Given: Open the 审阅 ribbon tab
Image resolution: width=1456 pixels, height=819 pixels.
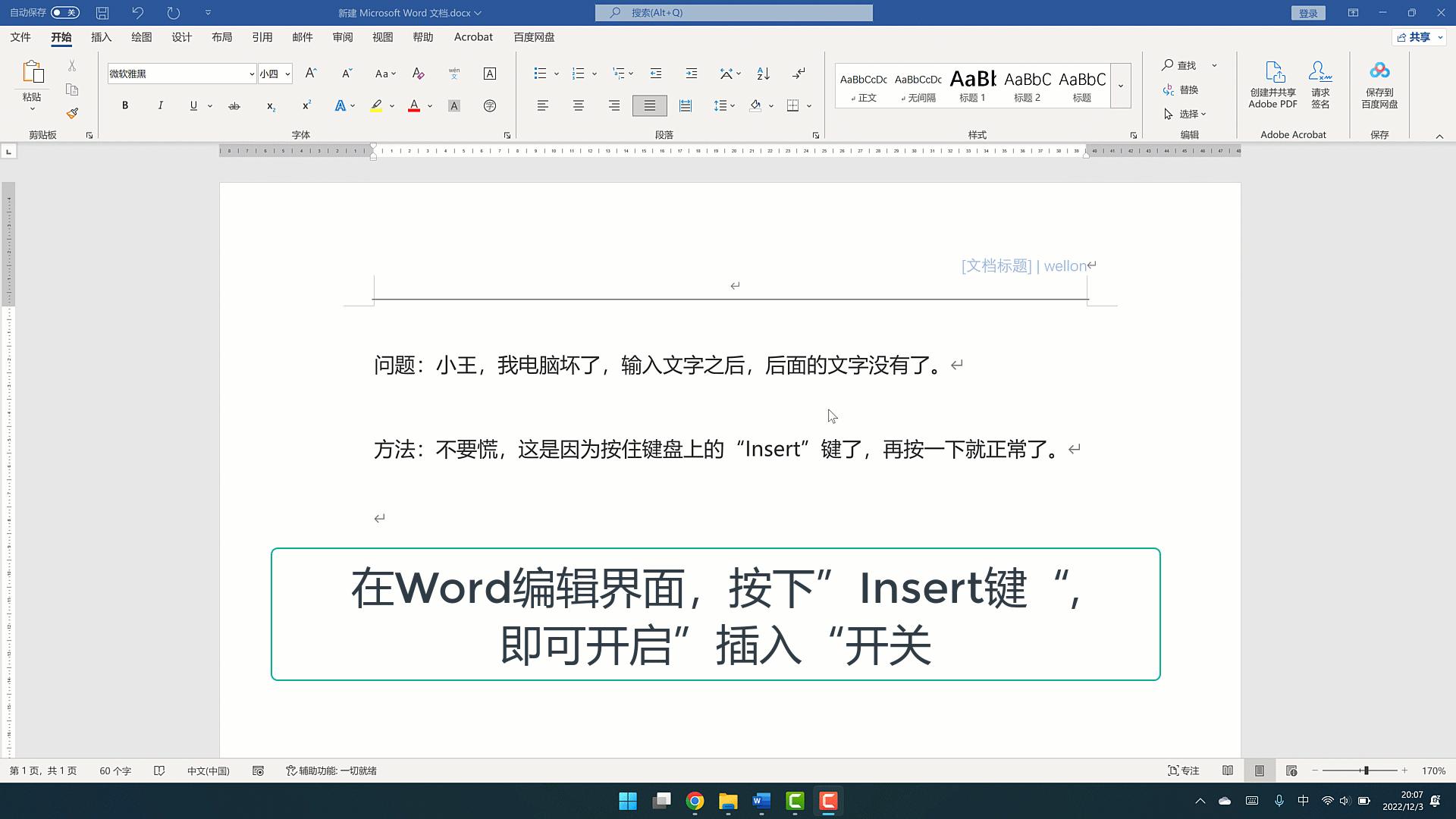Looking at the screenshot, I should [x=342, y=36].
